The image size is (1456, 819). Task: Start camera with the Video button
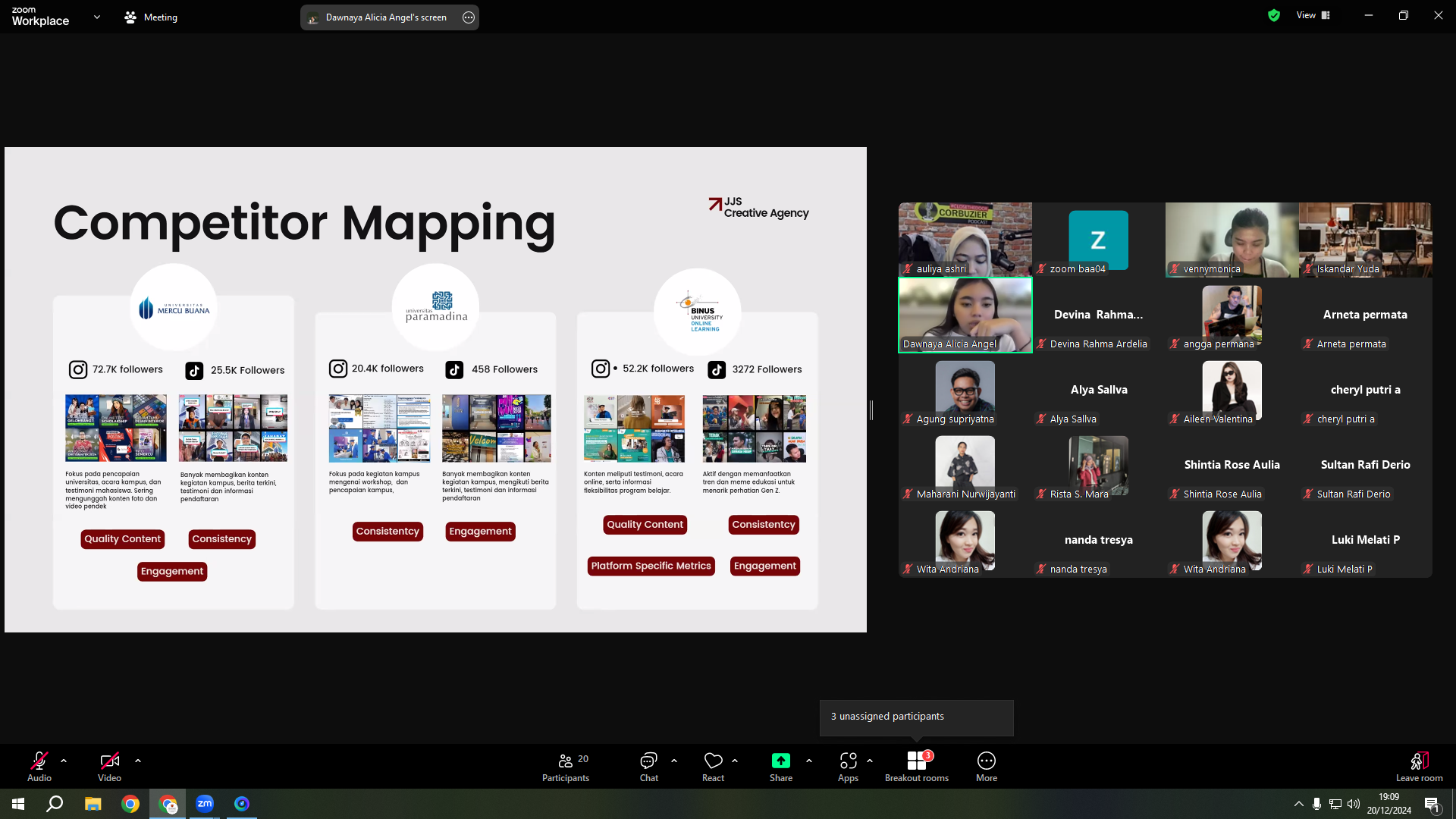[x=109, y=766]
